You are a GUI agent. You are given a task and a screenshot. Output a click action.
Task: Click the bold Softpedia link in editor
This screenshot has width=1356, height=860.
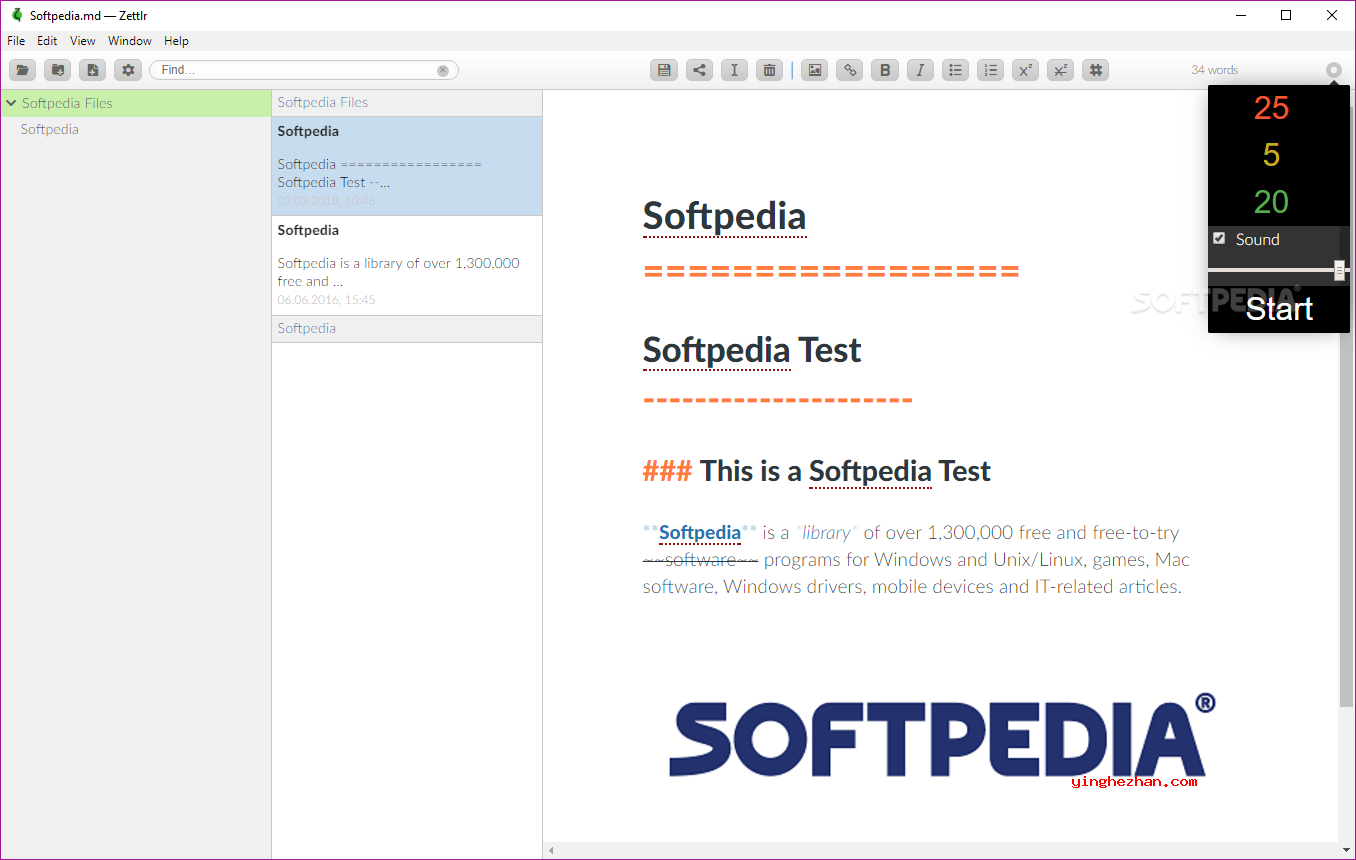[x=700, y=532]
